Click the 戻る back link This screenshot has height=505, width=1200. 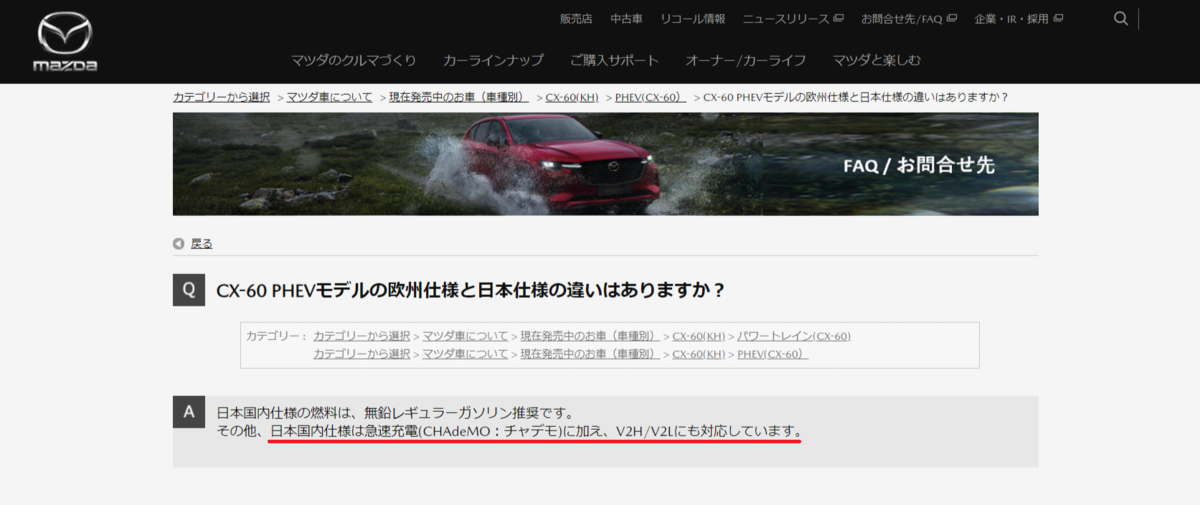201,243
